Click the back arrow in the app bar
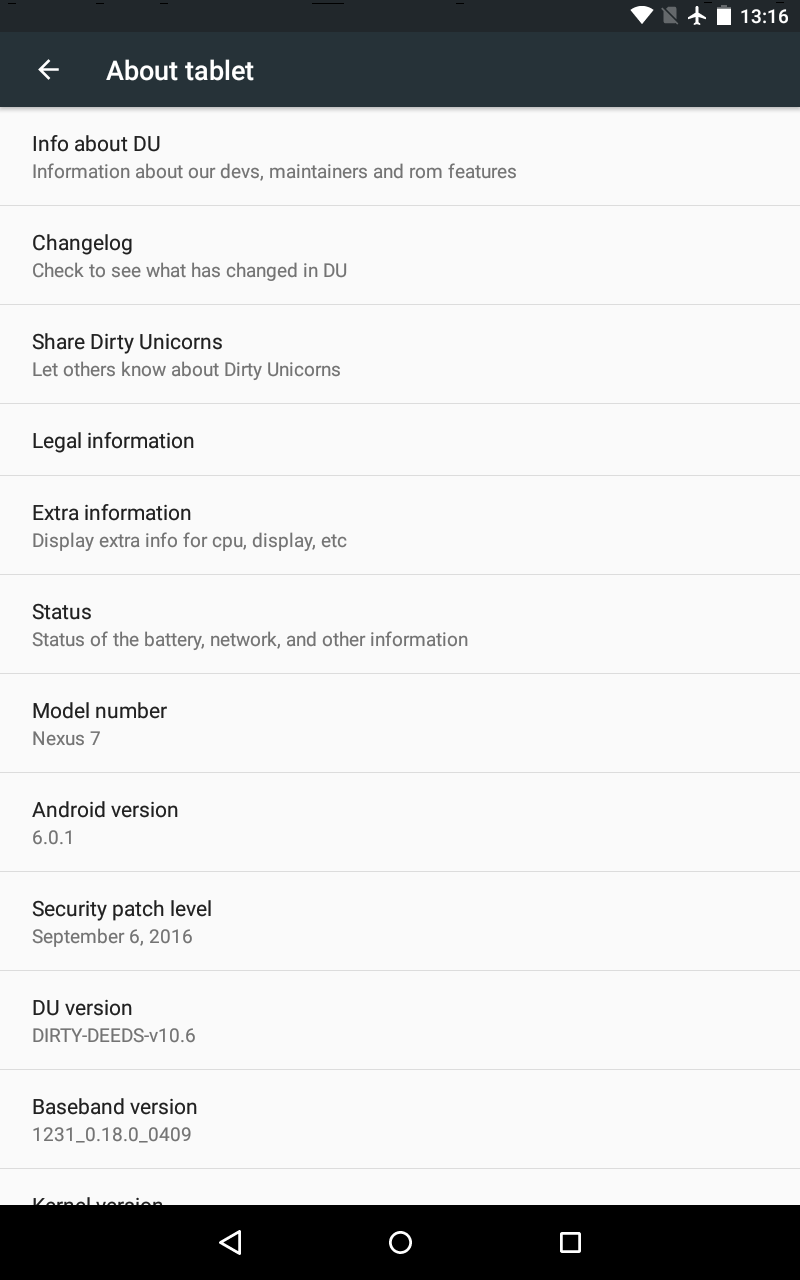Screen dimensions: 800x1280 tap(48, 69)
